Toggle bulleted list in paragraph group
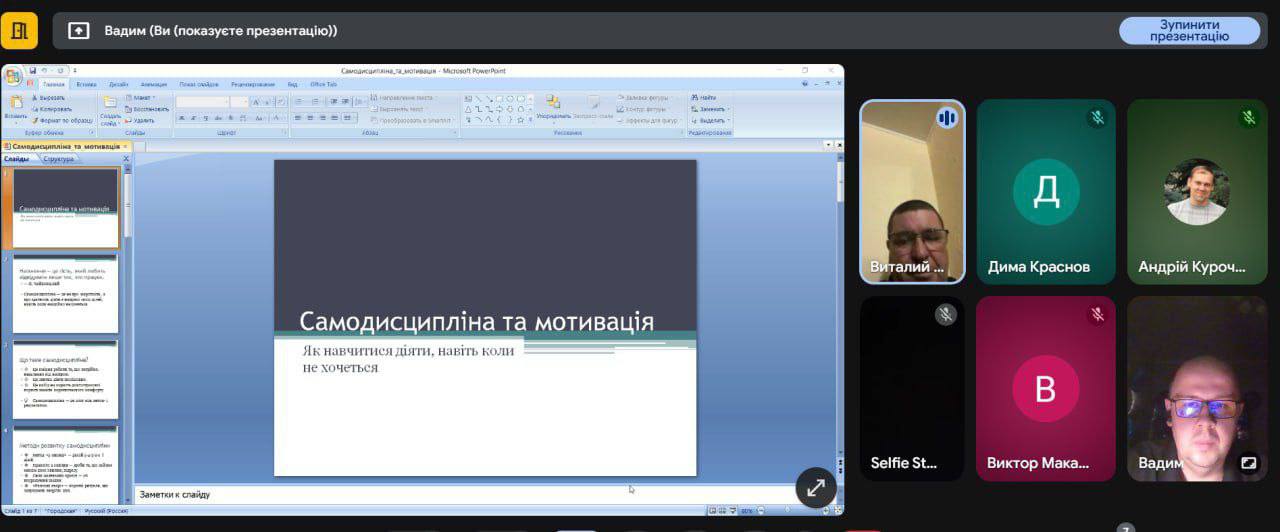The height and width of the screenshot is (532, 1280). click(x=297, y=102)
